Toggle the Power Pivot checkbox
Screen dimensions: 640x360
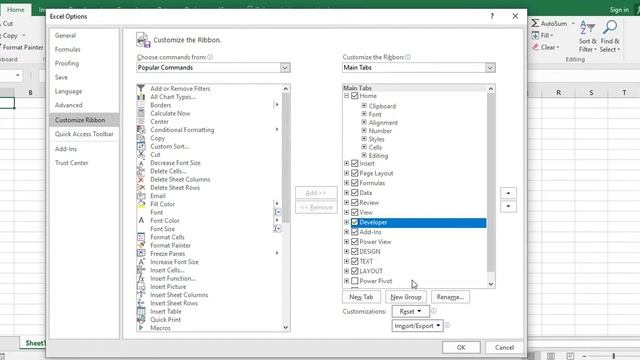point(355,281)
